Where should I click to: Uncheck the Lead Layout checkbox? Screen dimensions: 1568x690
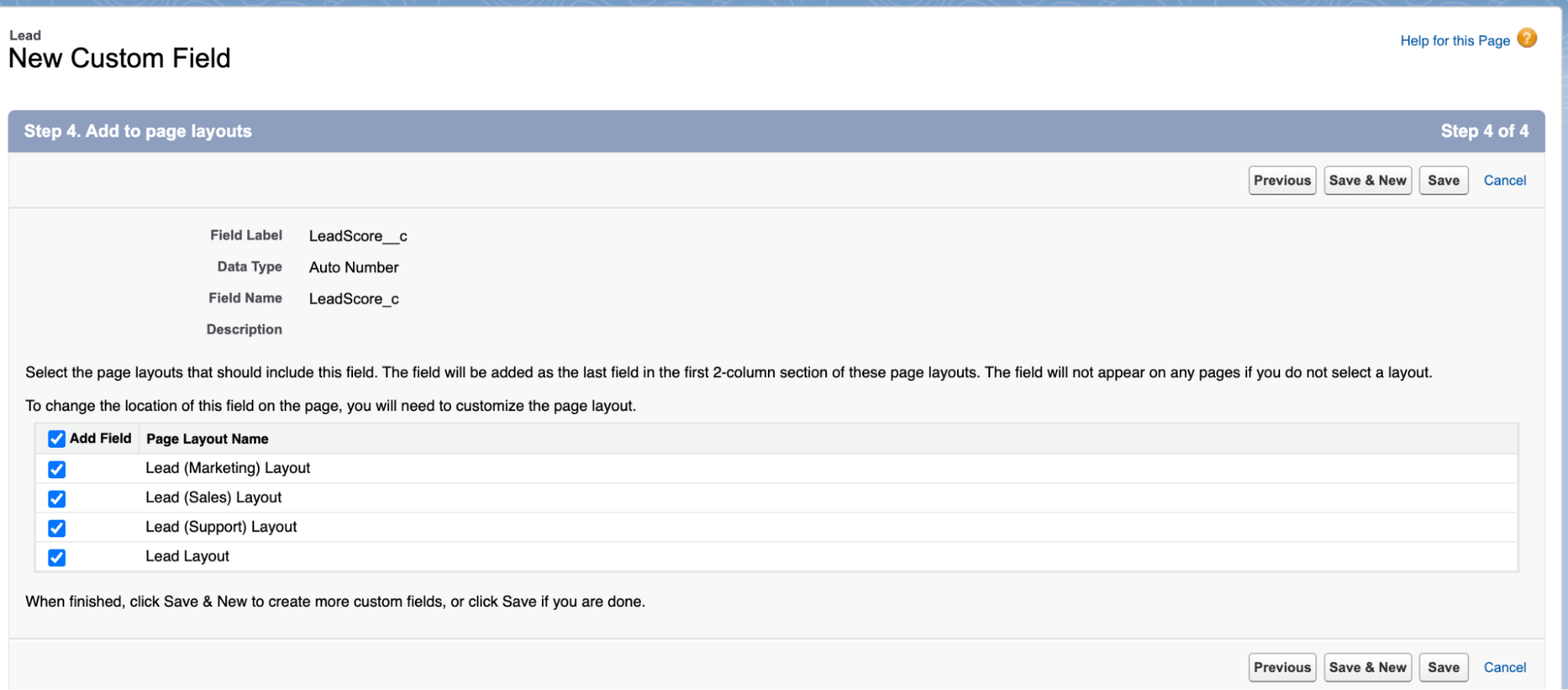(56, 557)
